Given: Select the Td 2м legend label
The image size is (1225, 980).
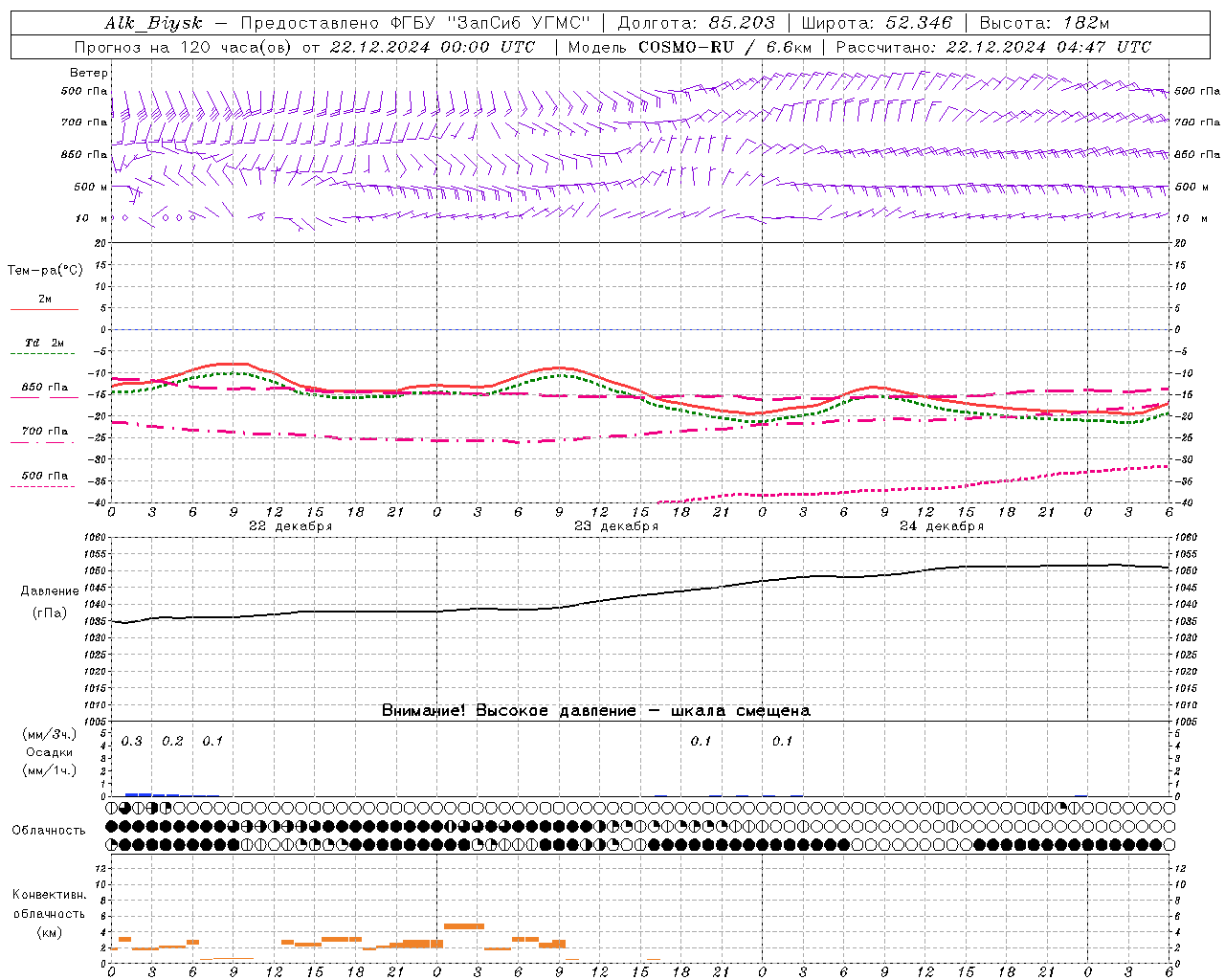Looking at the screenshot, I should click(x=45, y=343).
